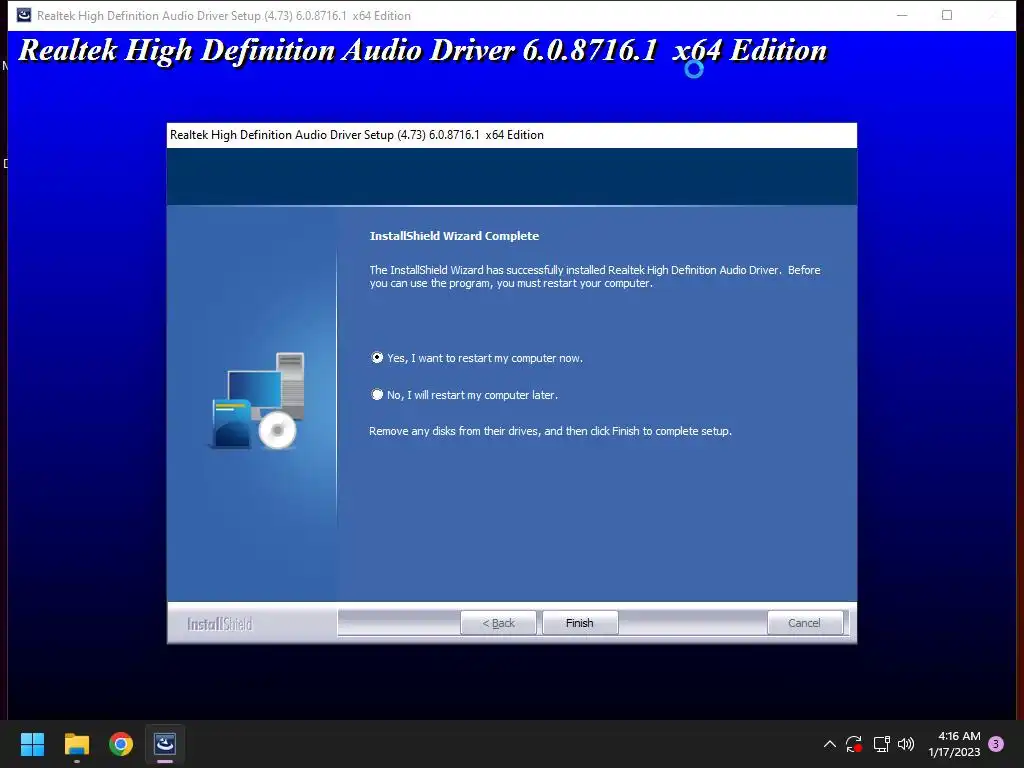
Task: Open the volume speaker tray icon
Action: coord(906,744)
